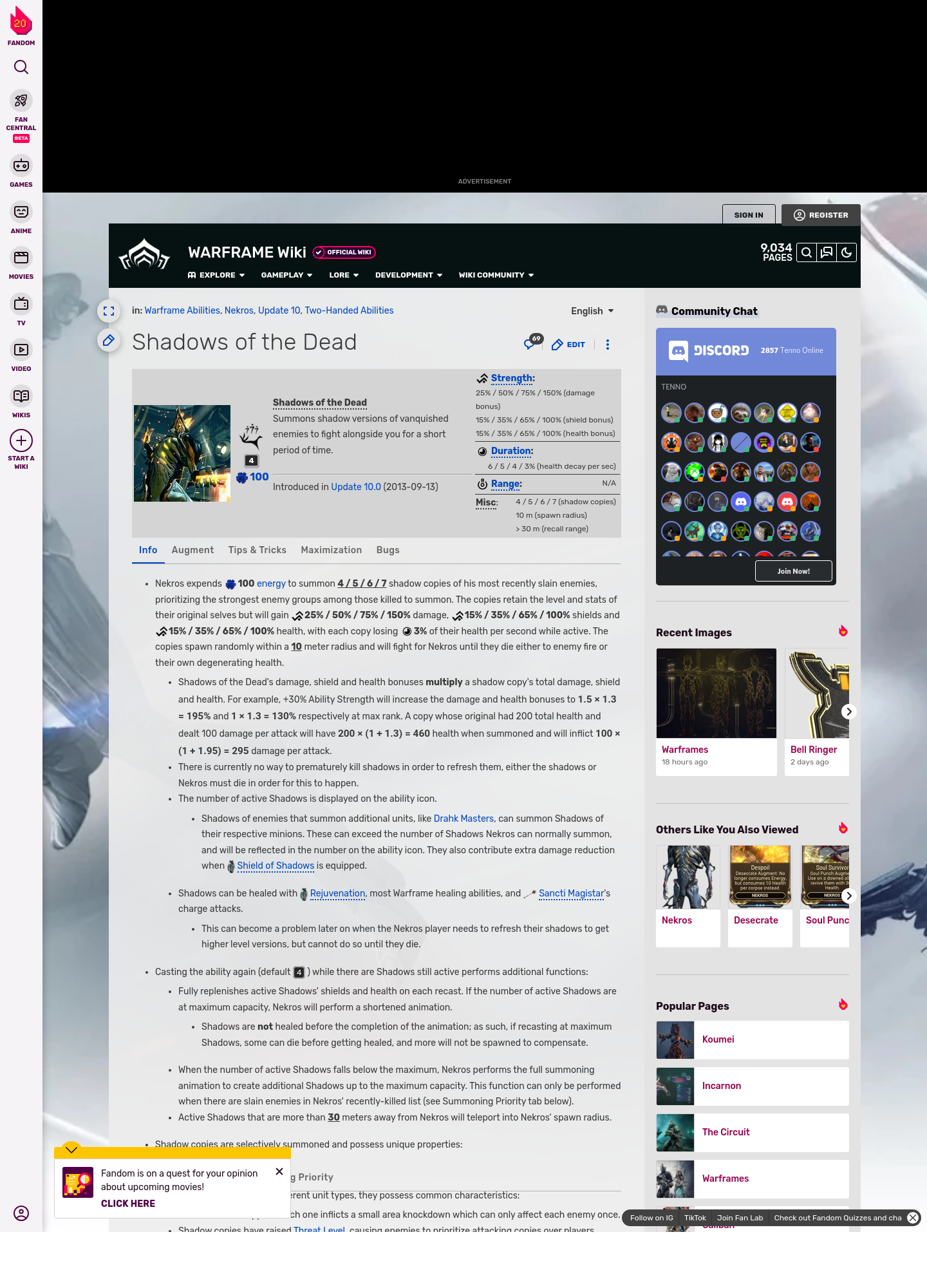Switch to the Tips & Tricks tab
The width and height of the screenshot is (927, 1288).
pos(257,550)
